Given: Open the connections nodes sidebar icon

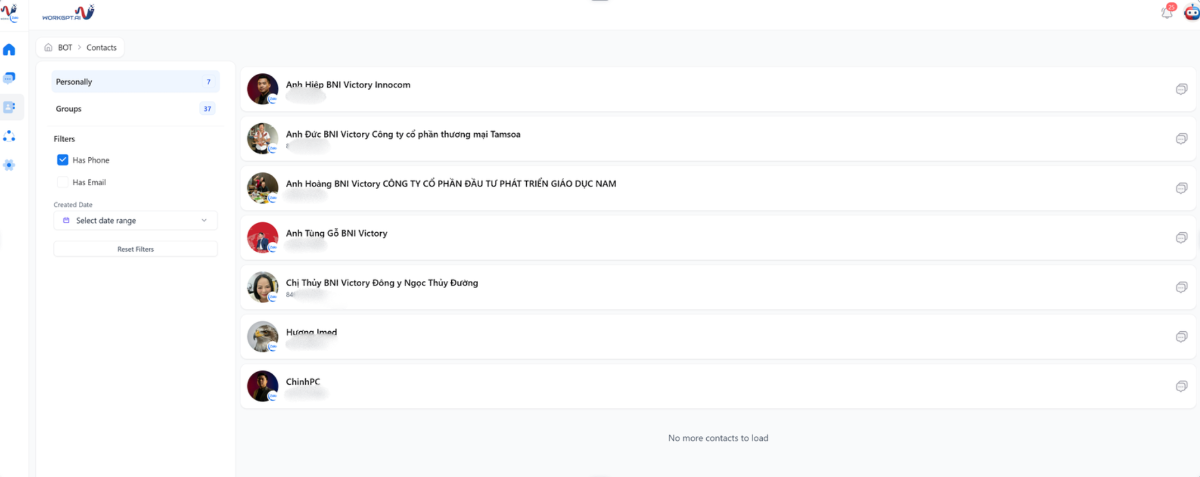Looking at the screenshot, I should coord(10,135).
